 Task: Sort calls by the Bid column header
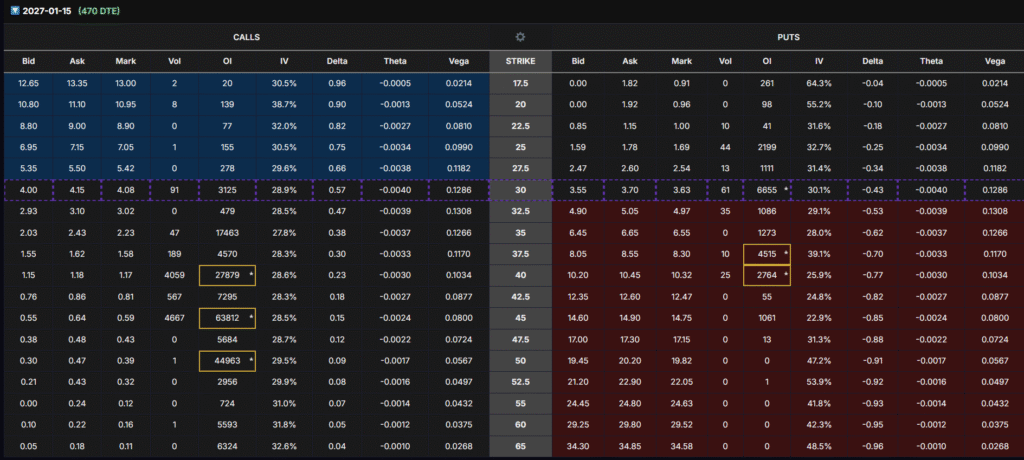pos(28,61)
